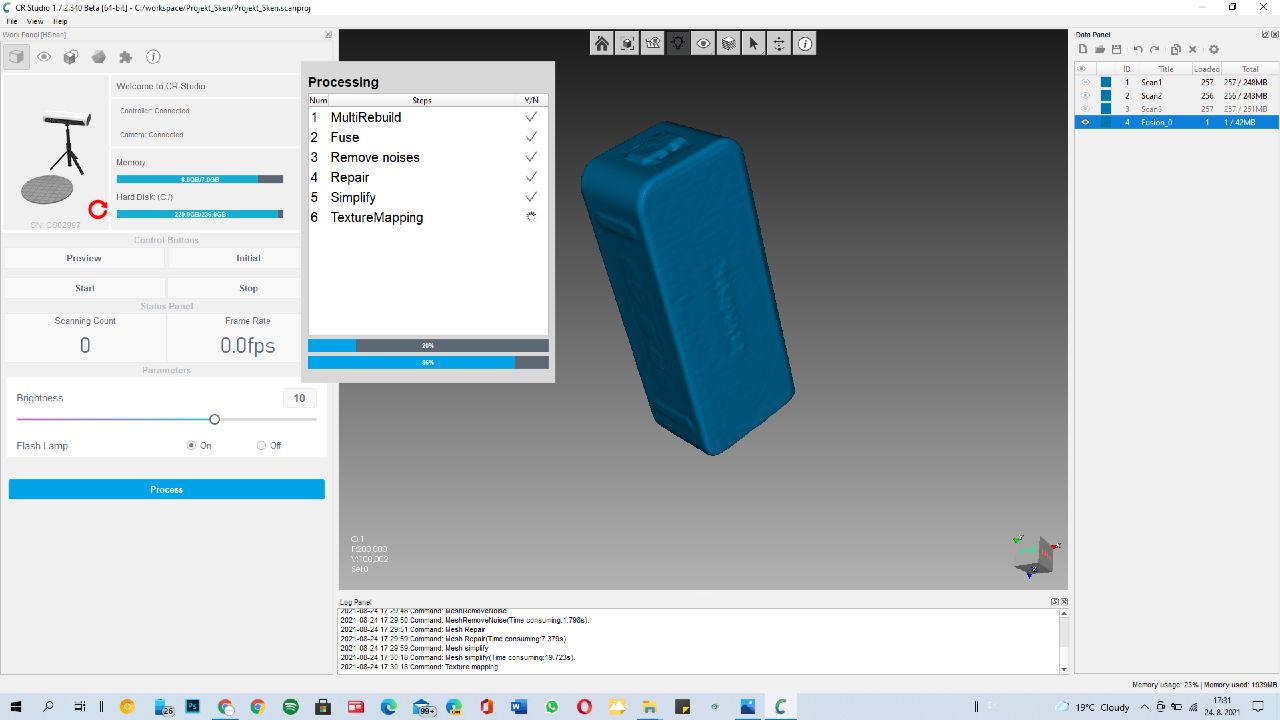
Task: Float the Data Panel with undock icon
Action: 1263,35
